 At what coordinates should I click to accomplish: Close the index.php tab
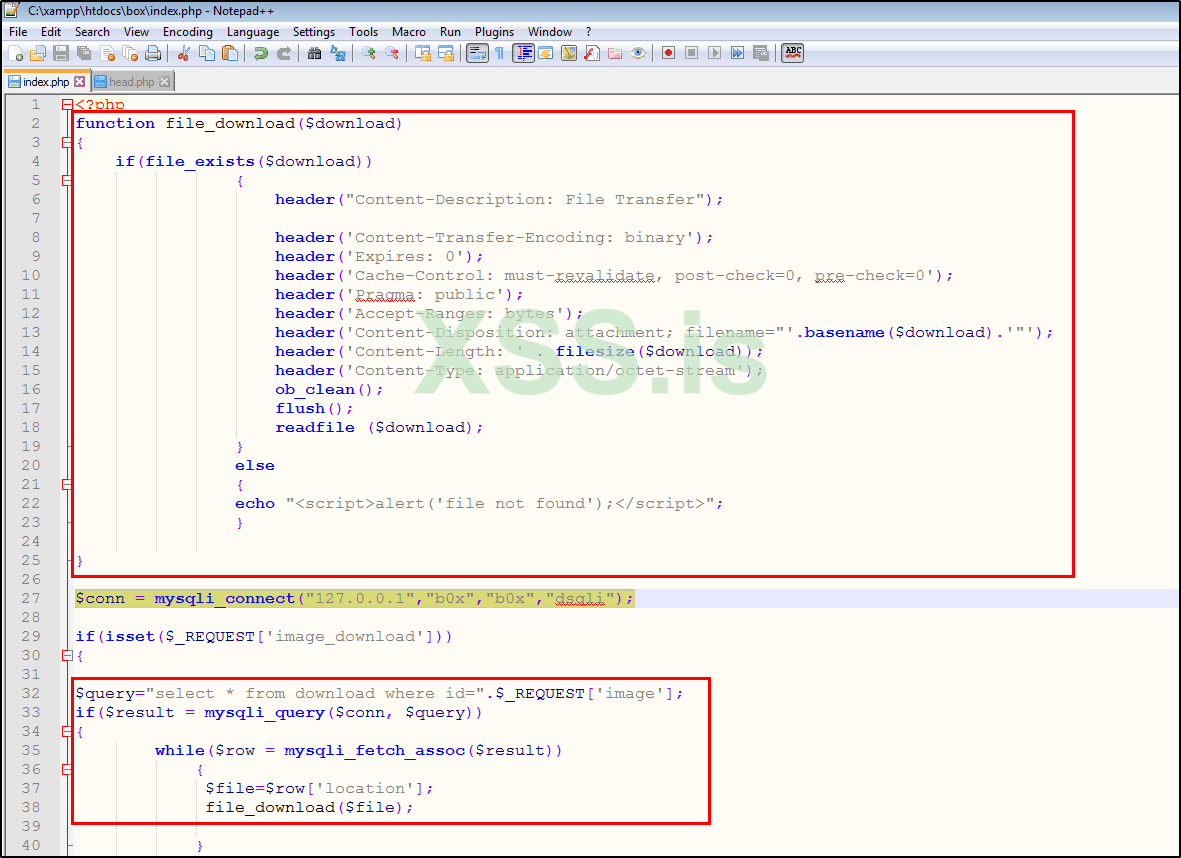pyautogui.click(x=78, y=81)
